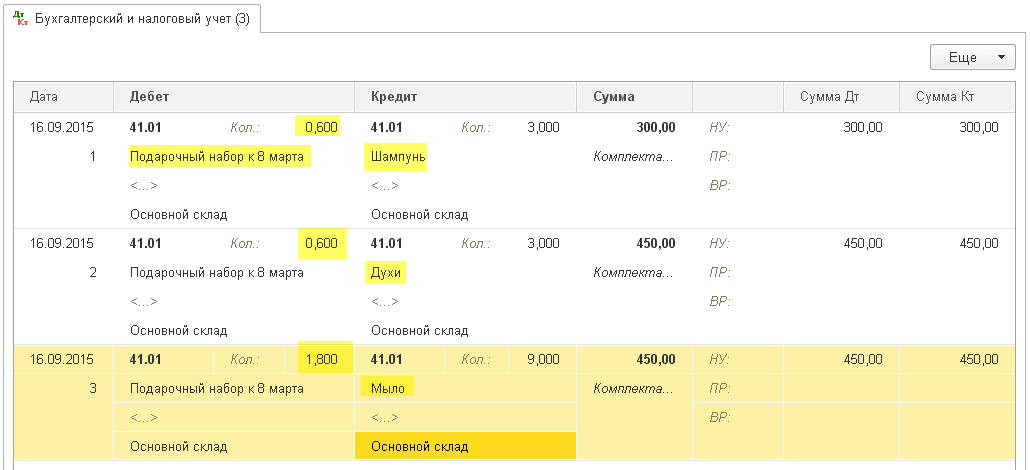Click the Сумма column header
Viewport: 1030px width, 470px height.
pos(613,97)
